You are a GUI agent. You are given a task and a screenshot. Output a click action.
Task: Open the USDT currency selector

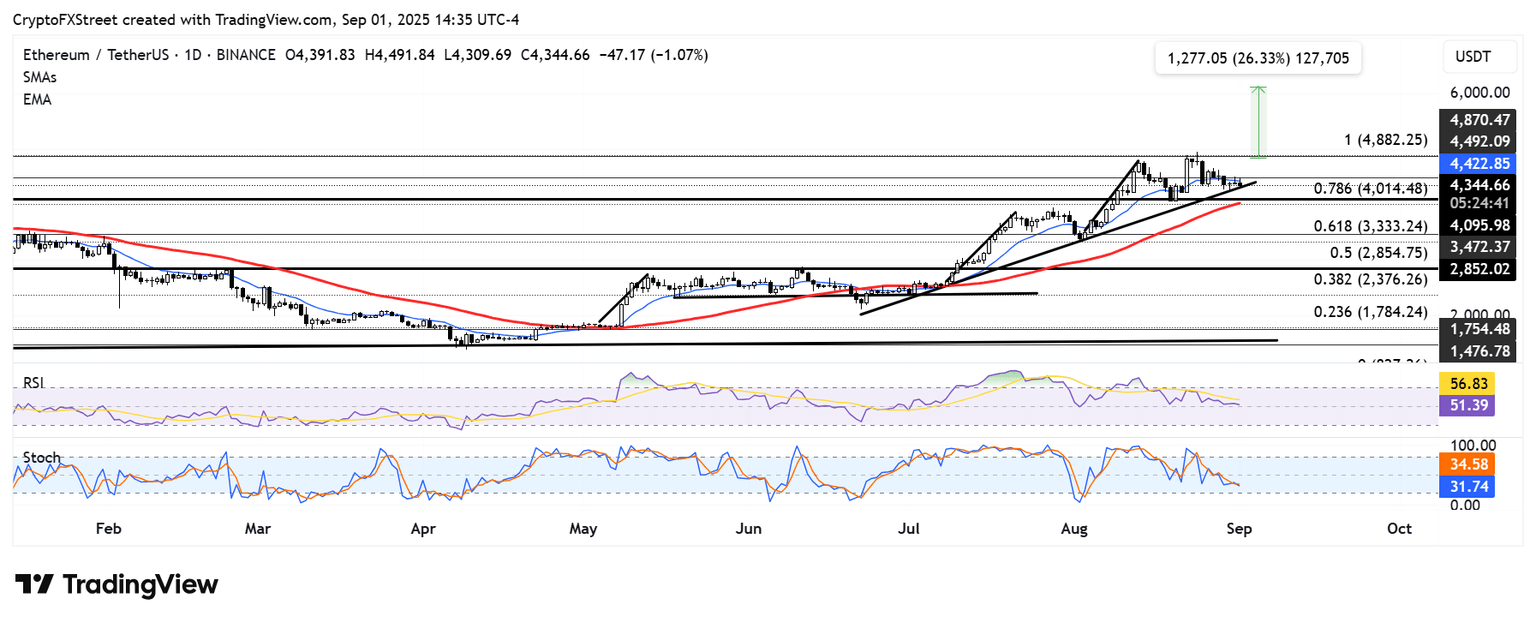(1478, 58)
